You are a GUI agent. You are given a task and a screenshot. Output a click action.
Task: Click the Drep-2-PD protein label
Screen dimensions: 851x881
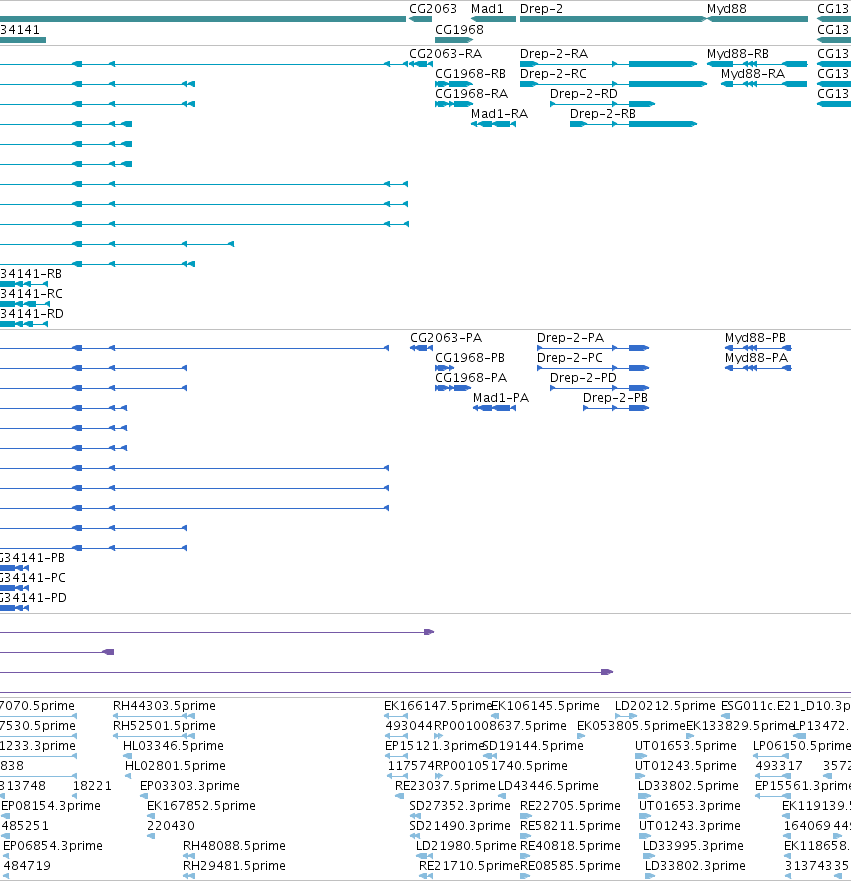click(x=583, y=378)
